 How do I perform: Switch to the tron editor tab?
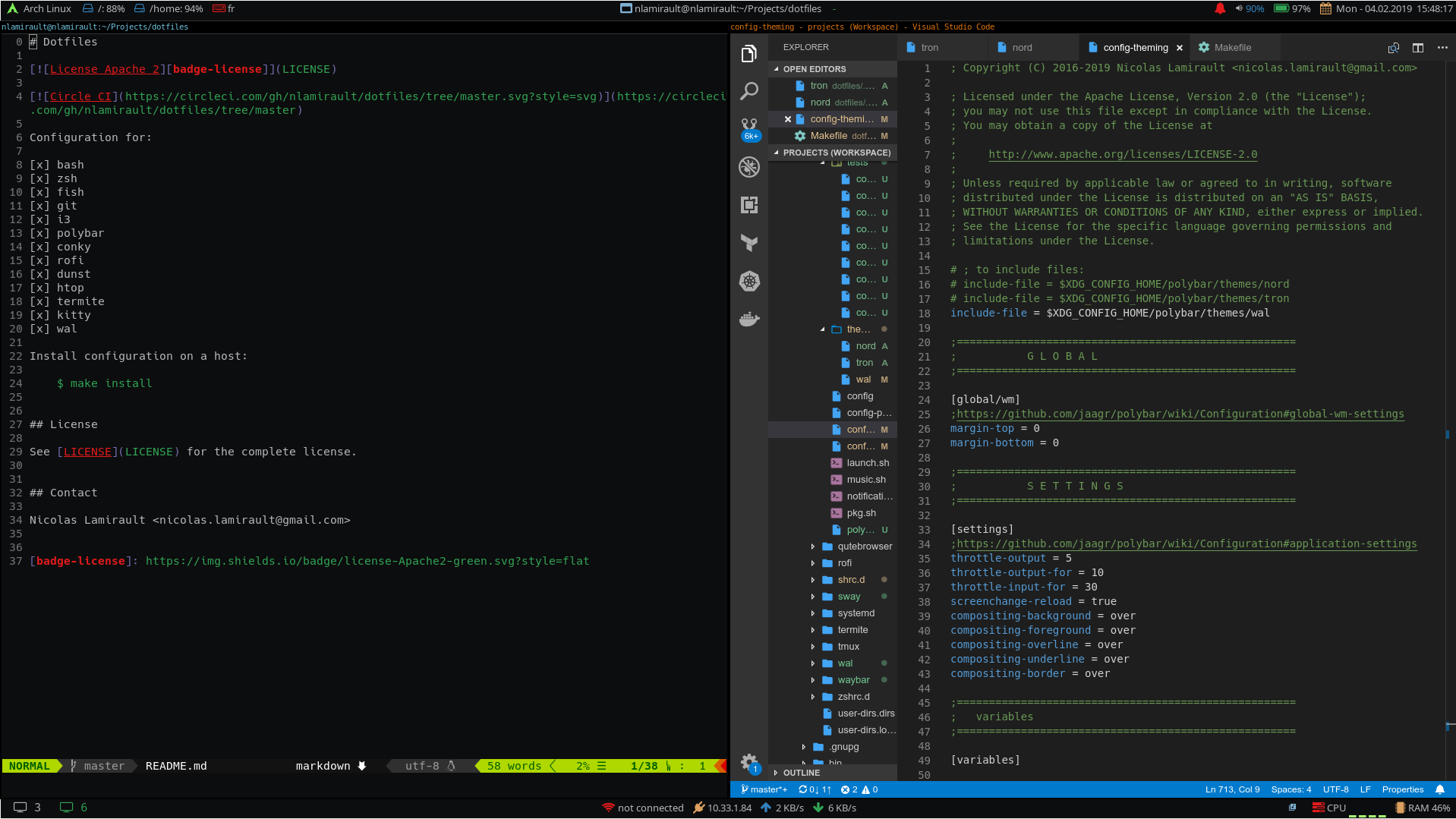tap(942, 48)
